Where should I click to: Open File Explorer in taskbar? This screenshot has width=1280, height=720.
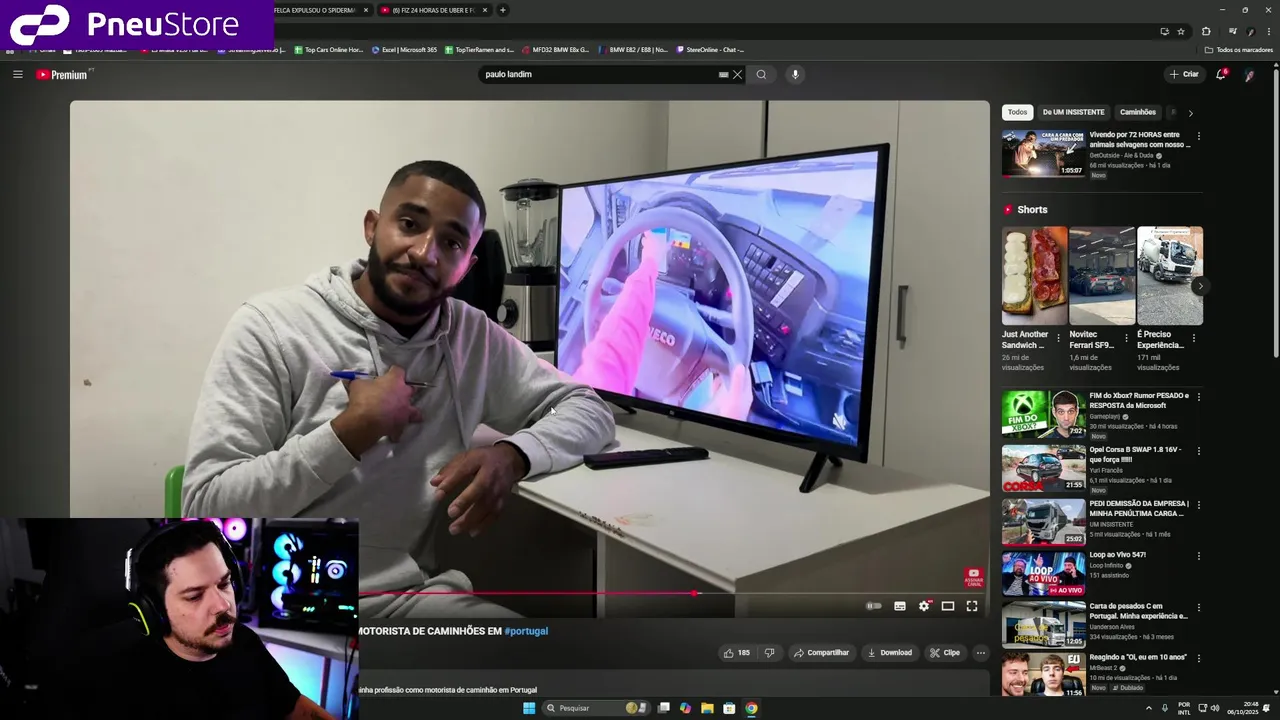point(707,708)
